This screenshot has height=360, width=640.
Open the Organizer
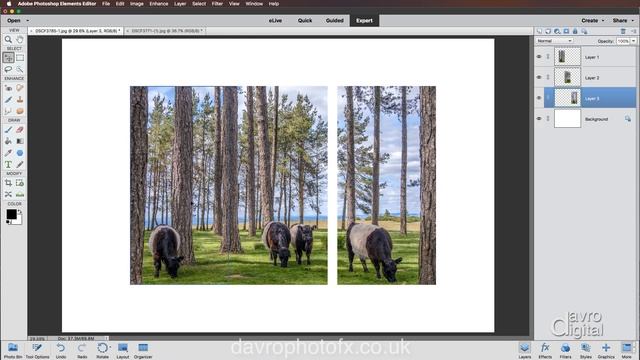coord(143,351)
